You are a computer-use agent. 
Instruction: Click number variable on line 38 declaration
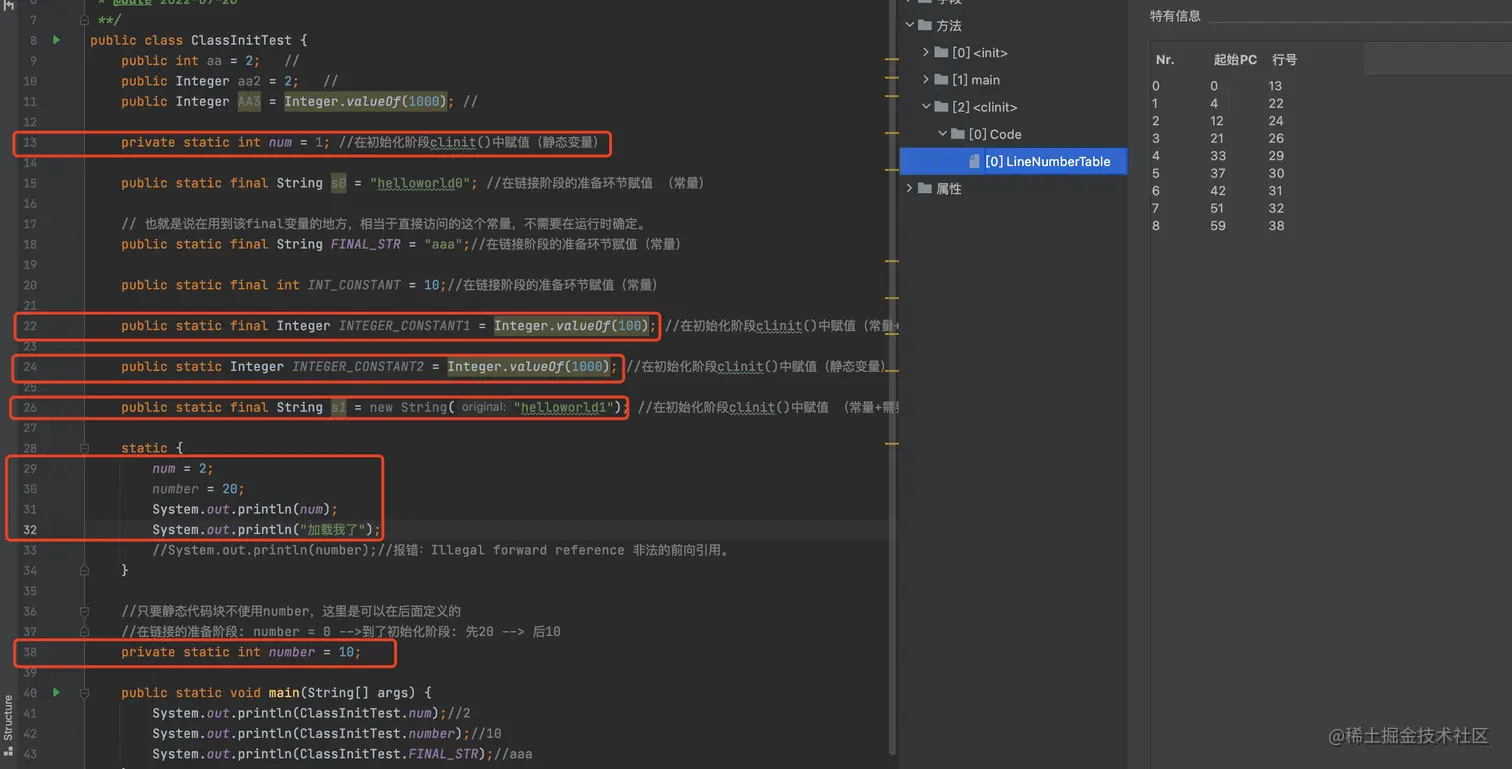[292, 652]
